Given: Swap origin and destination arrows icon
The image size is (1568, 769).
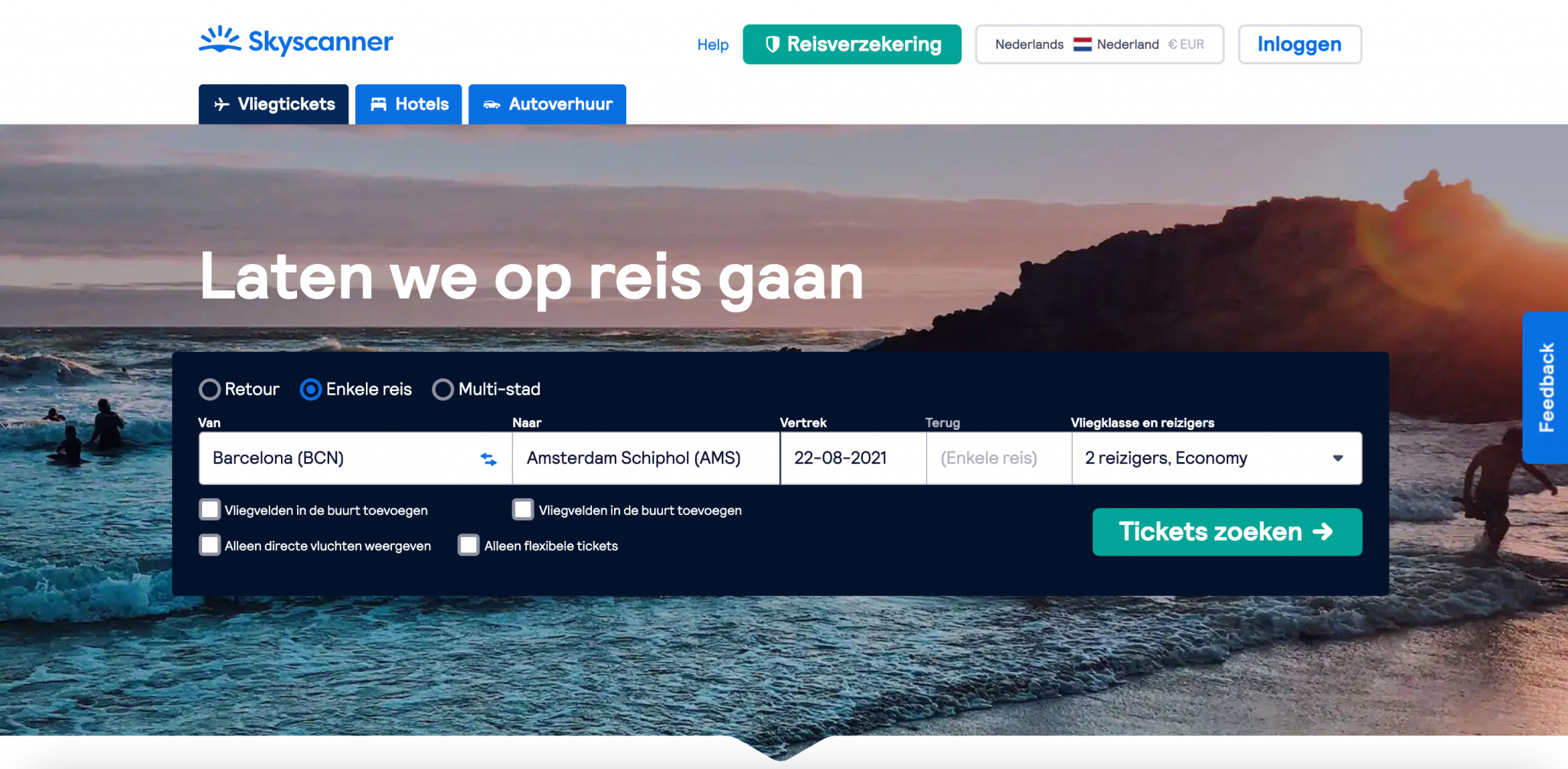Looking at the screenshot, I should point(488,459).
